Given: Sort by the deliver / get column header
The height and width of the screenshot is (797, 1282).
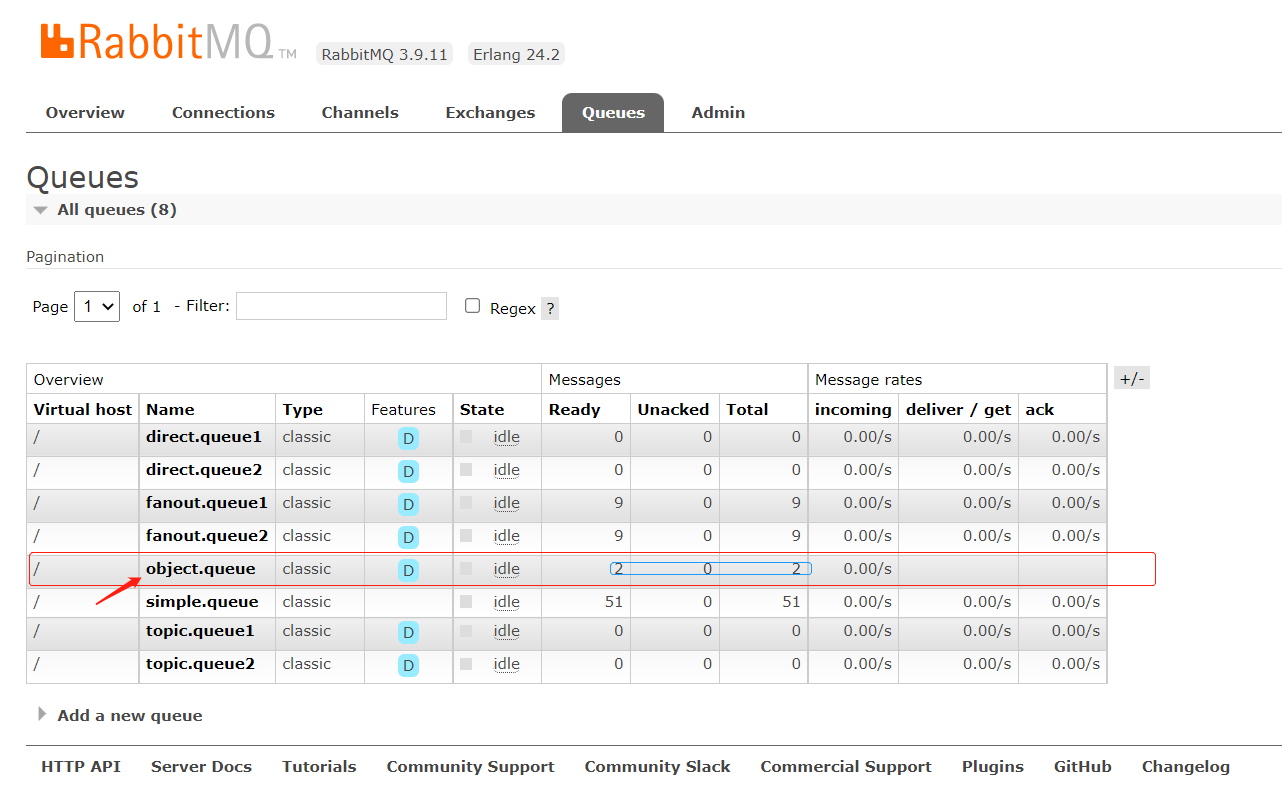Looking at the screenshot, I should pyautogui.click(x=959, y=410).
